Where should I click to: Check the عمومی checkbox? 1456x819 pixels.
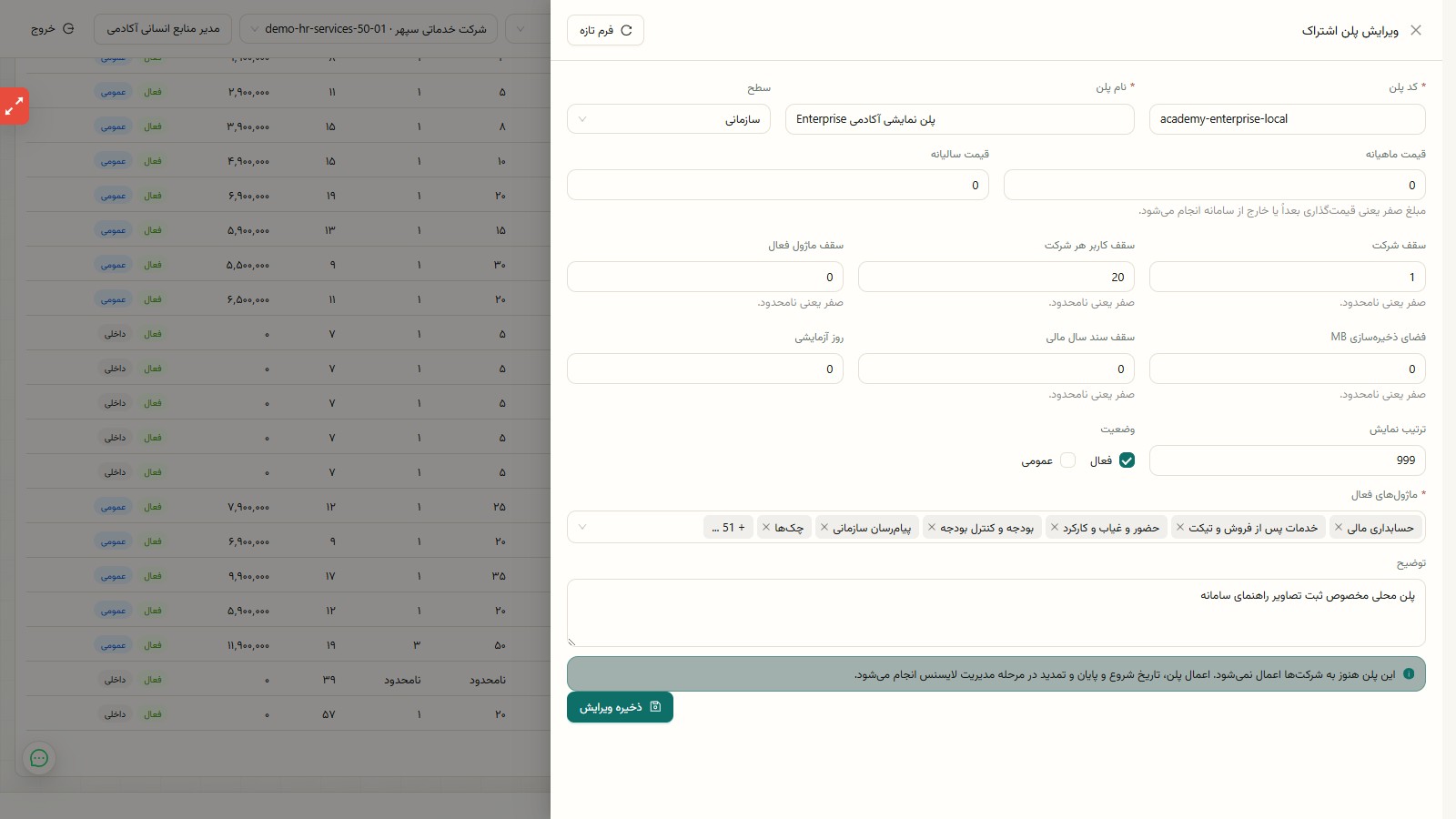1067,460
